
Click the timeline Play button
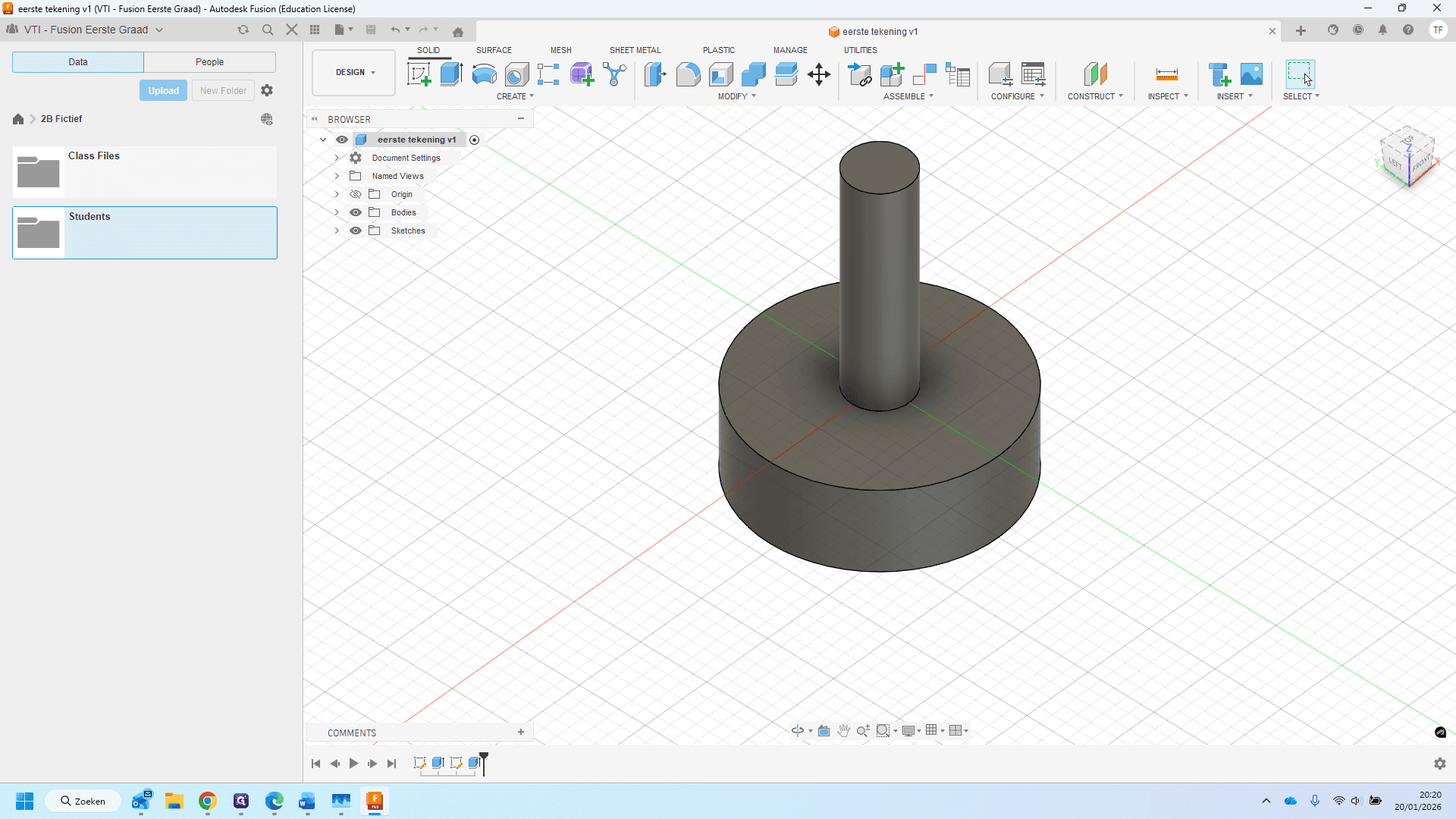coord(353,764)
